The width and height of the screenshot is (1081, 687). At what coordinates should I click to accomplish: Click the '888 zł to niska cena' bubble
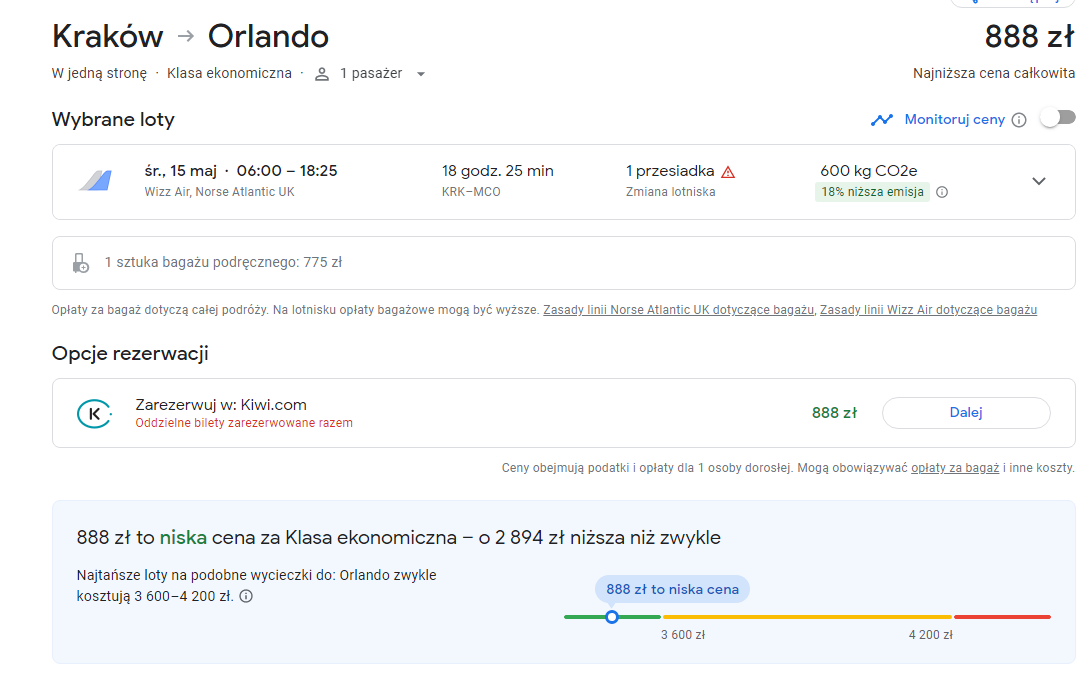click(x=672, y=589)
